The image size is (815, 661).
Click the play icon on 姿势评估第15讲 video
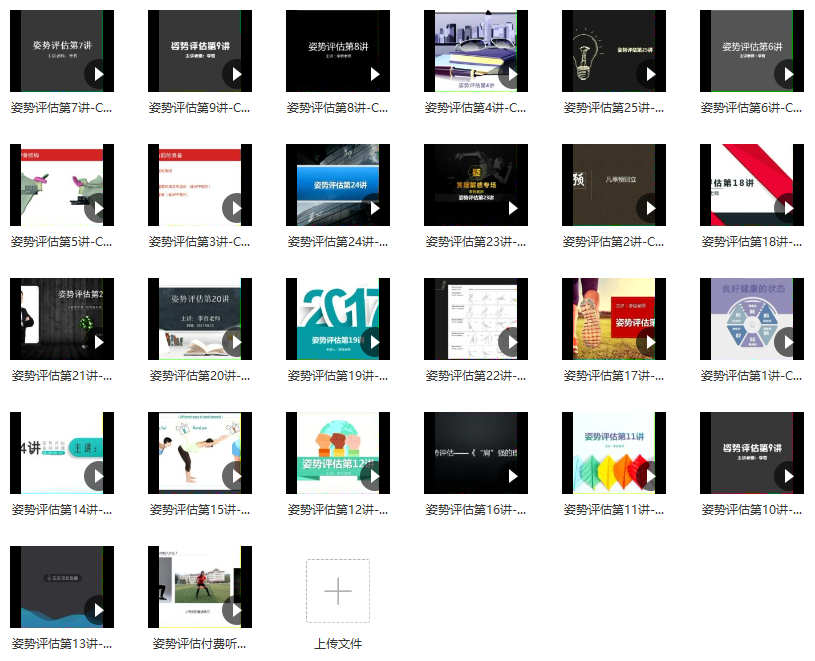tap(235, 476)
